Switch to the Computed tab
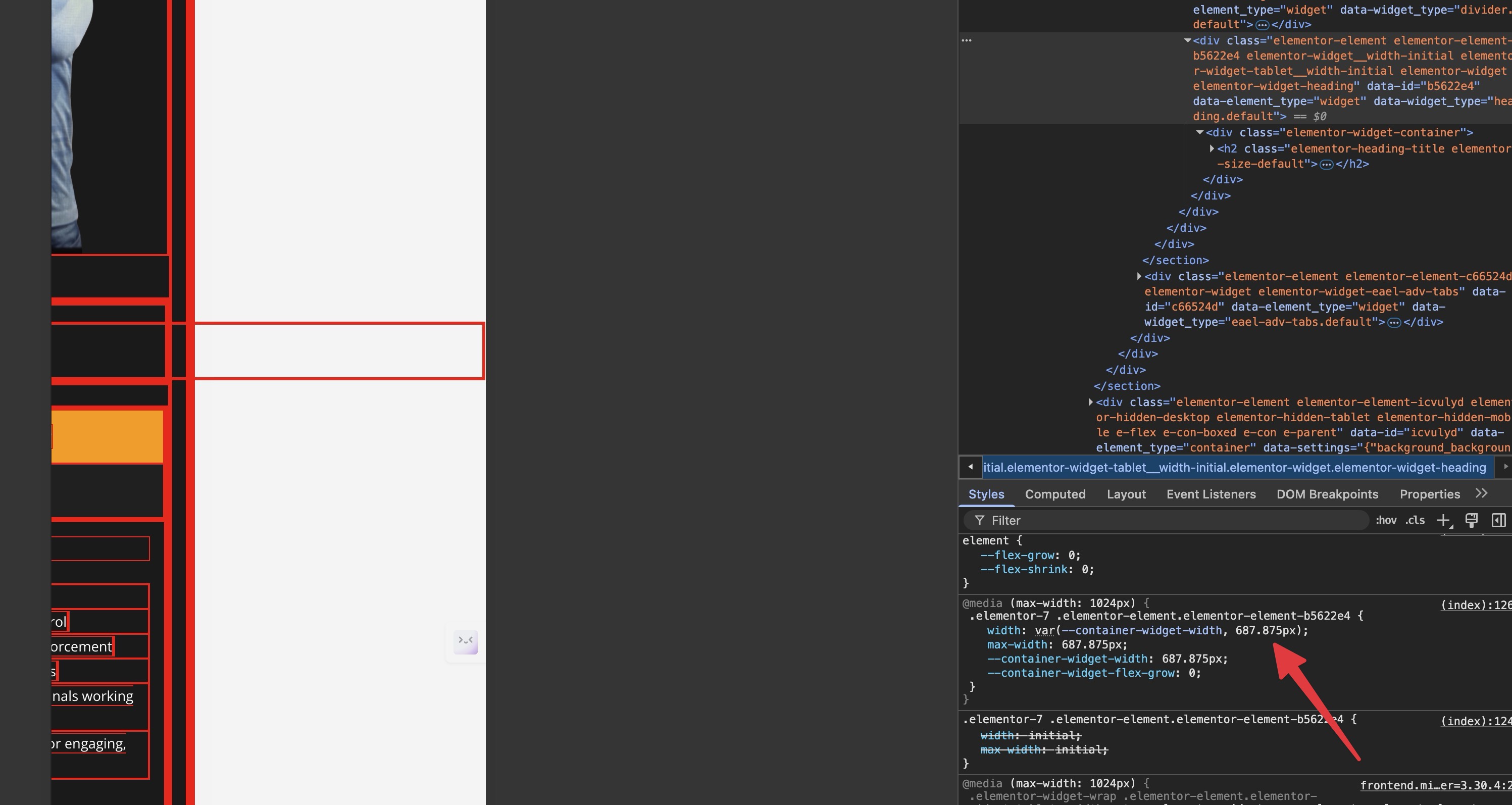 (1055, 494)
